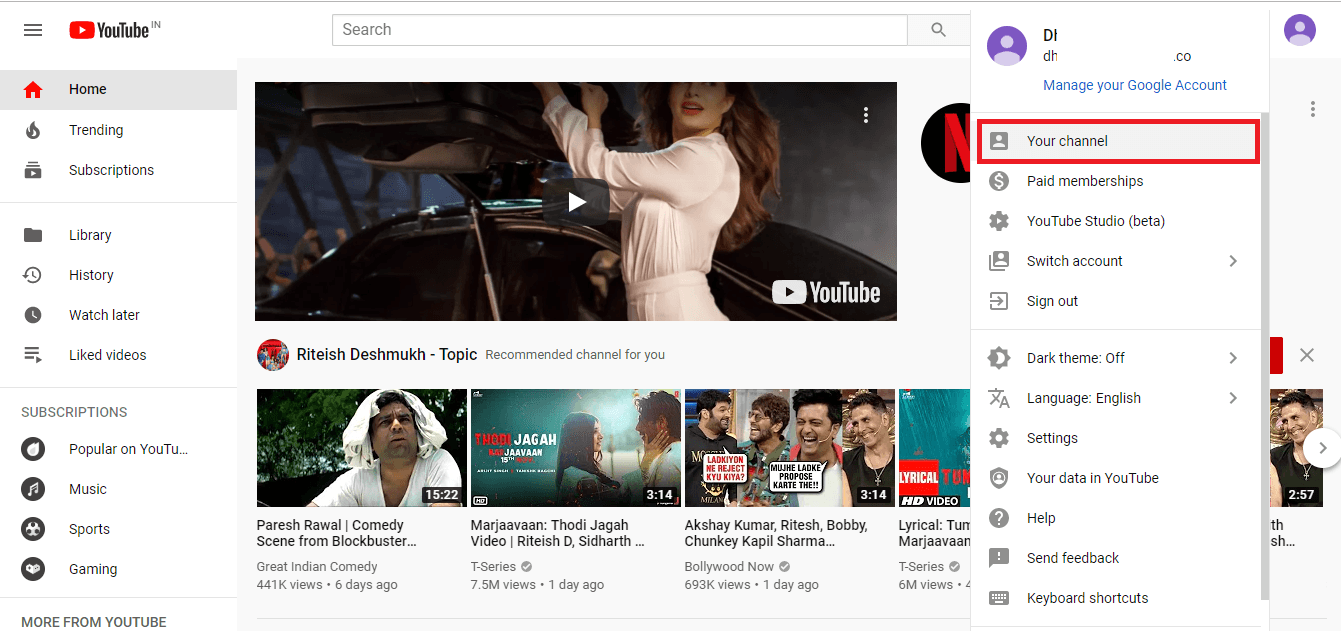Viewport: 1341px width, 631px height.
Task: Click Settings gear icon in menu
Action: (x=999, y=438)
